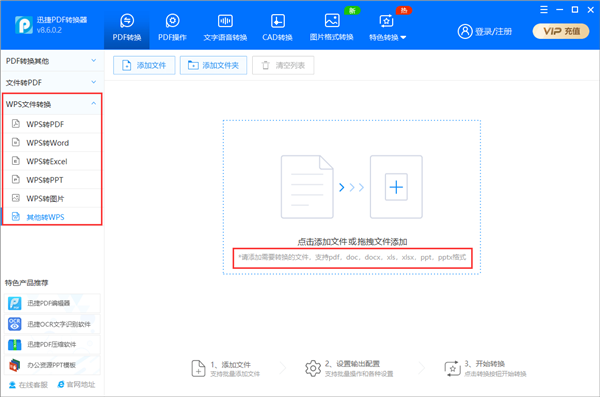
Task: Click the supported formats hint text
Action: 352,257
